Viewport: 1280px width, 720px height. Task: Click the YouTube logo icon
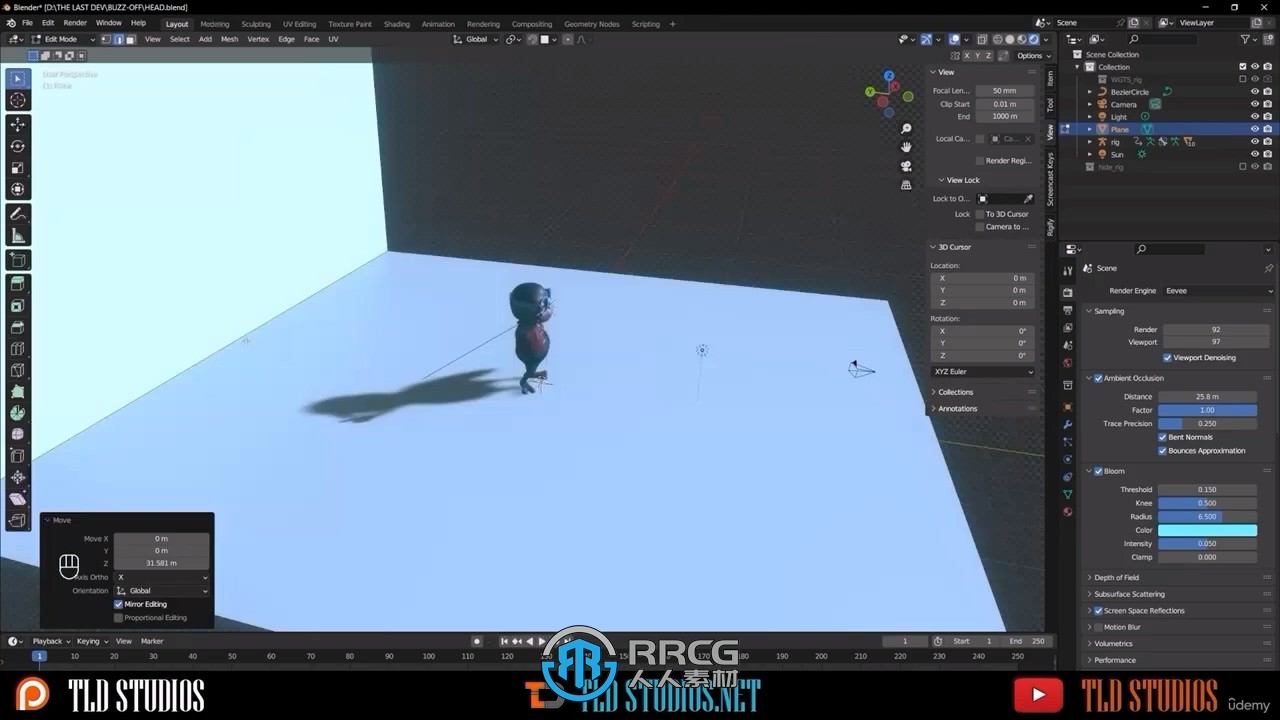pos(1038,694)
